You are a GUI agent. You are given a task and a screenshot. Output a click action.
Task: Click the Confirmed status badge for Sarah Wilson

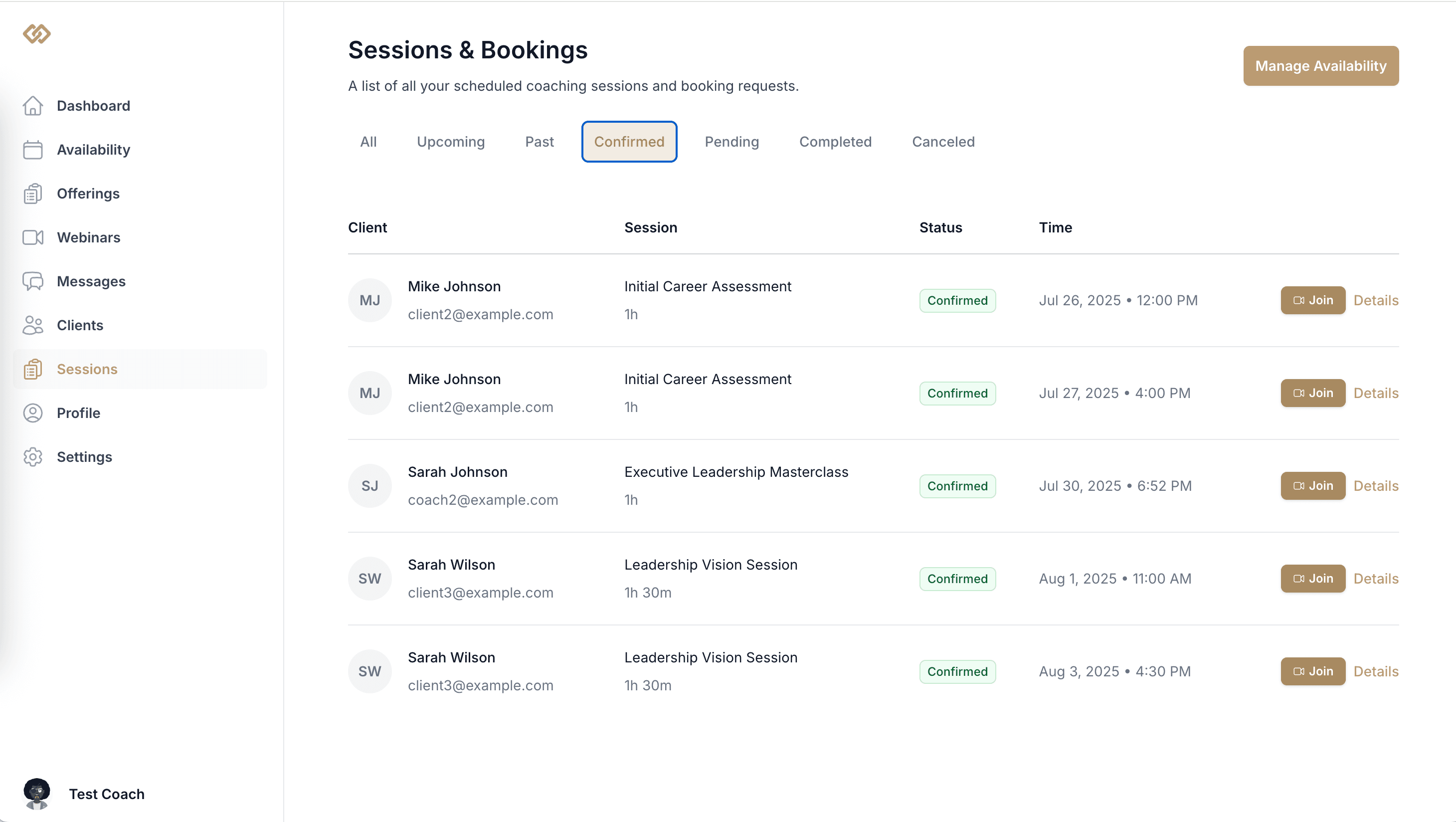pos(957,578)
